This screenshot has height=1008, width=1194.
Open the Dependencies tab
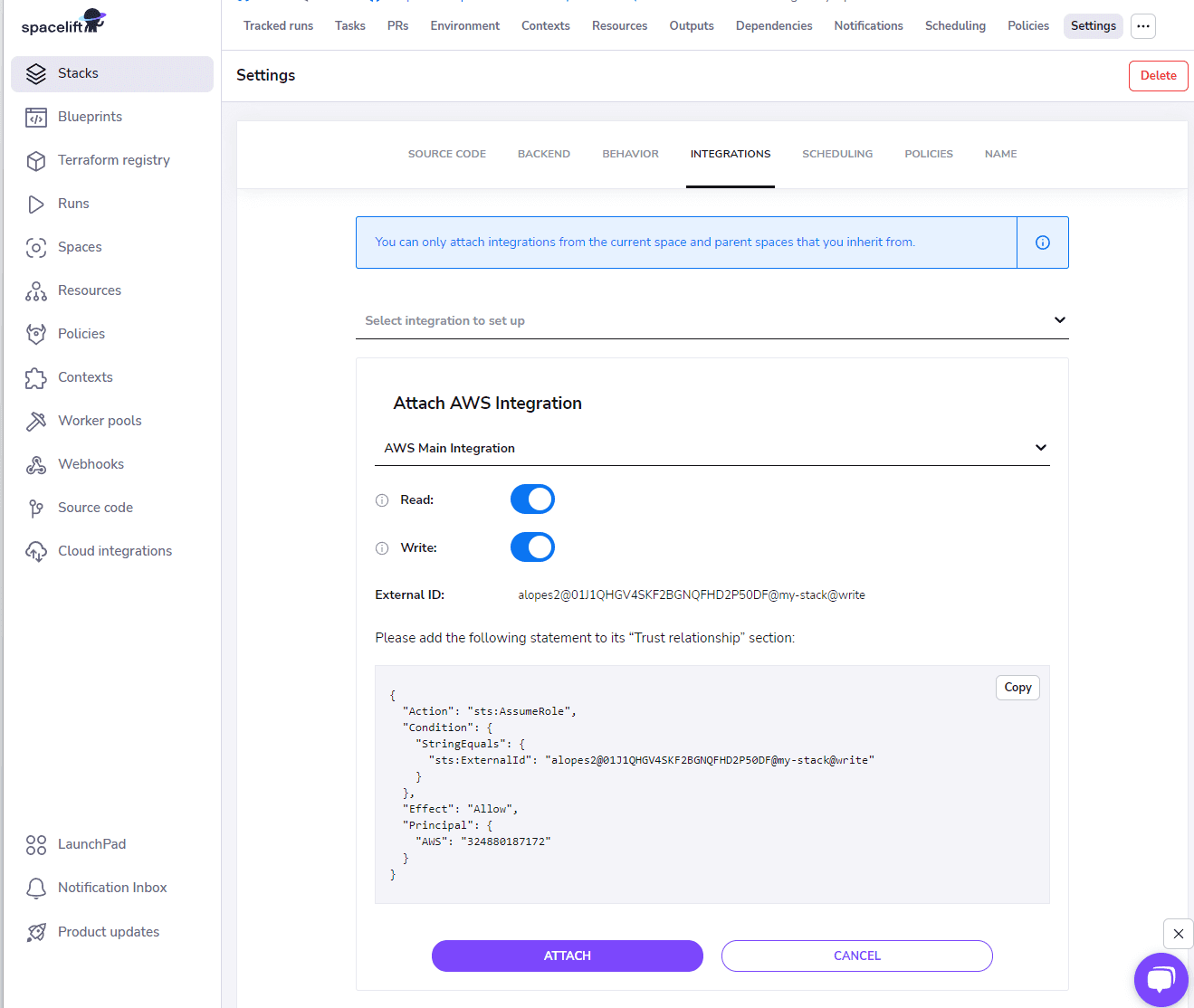[774, 26]
